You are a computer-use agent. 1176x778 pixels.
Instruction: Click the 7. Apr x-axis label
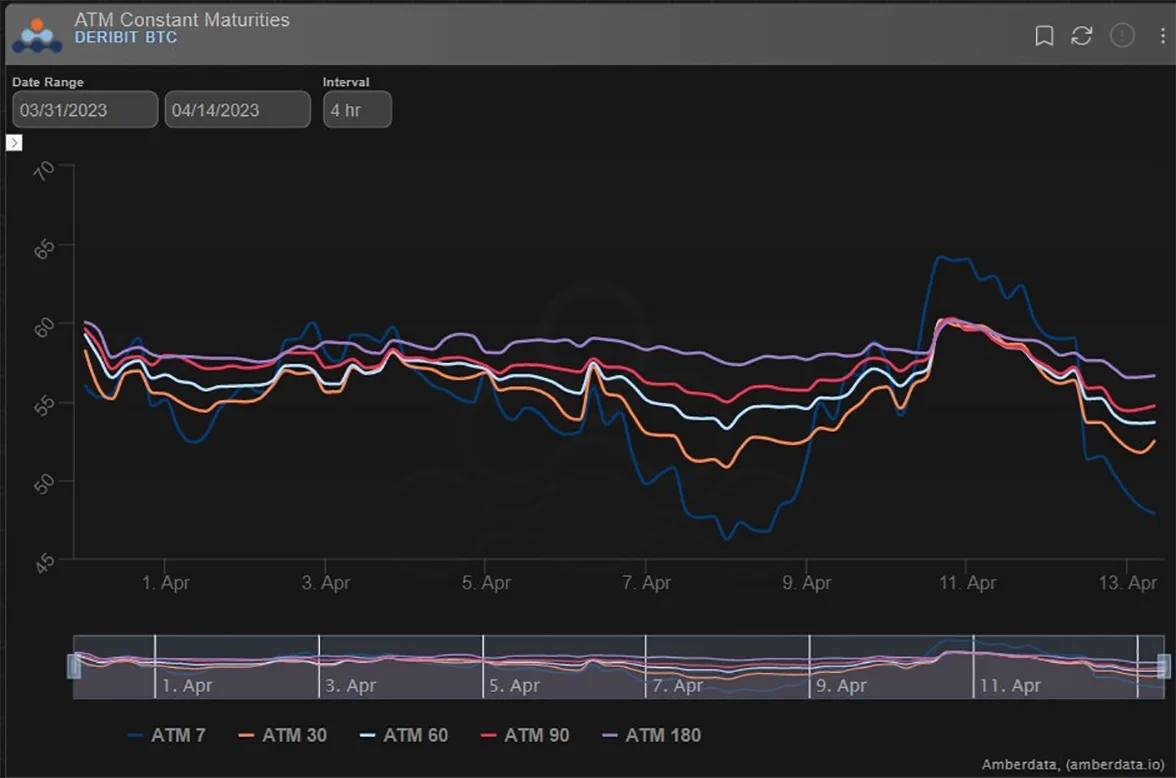[646, 582]
